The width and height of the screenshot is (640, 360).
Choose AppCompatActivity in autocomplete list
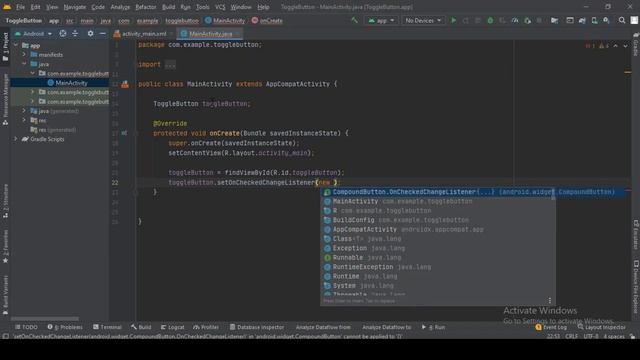pos(438,229)
